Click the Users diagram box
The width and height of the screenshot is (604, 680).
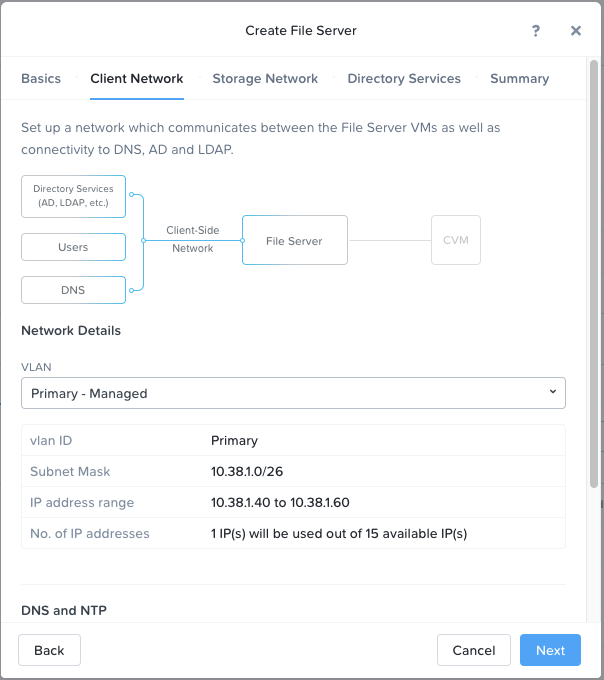73,247
